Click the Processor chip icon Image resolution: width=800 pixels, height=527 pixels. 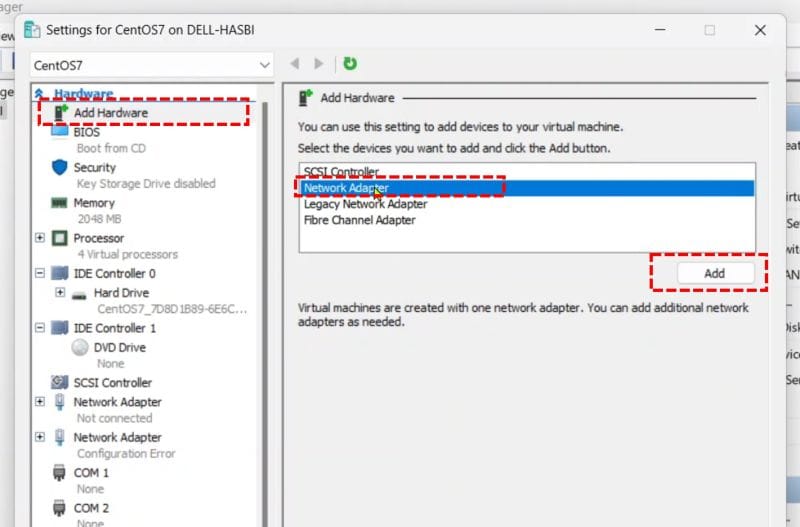click(59, 239)
